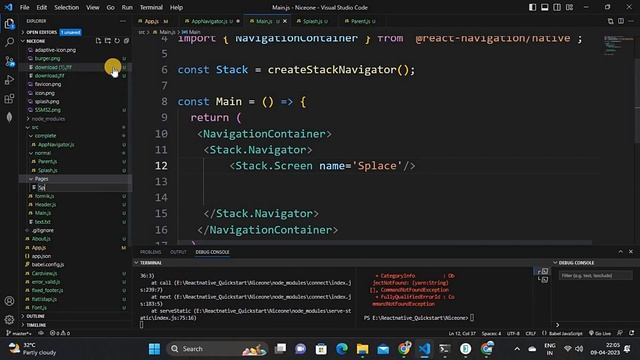
Task: Open the MongoDB leaf icon view
Action: 9,118
